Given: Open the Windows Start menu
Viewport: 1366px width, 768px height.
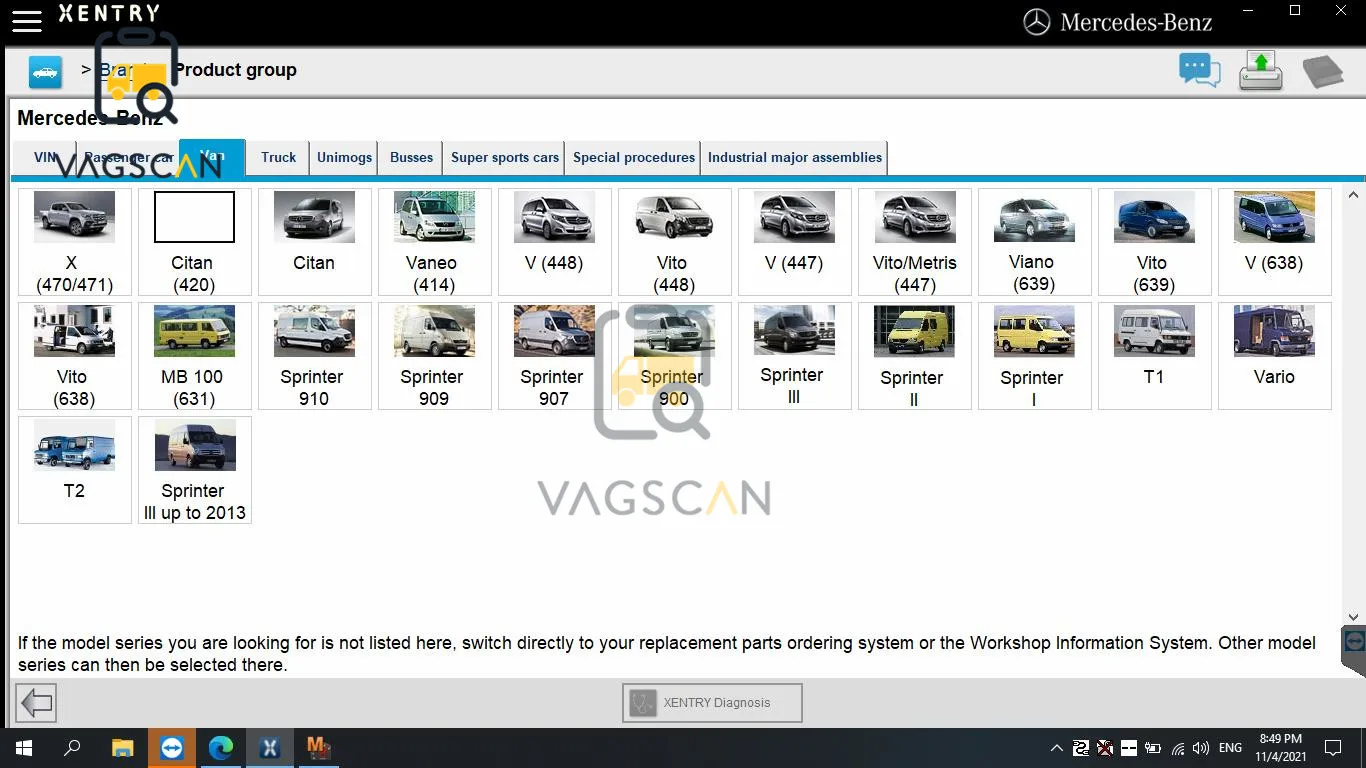Looking at the screenshot, I should click(24, 748).
